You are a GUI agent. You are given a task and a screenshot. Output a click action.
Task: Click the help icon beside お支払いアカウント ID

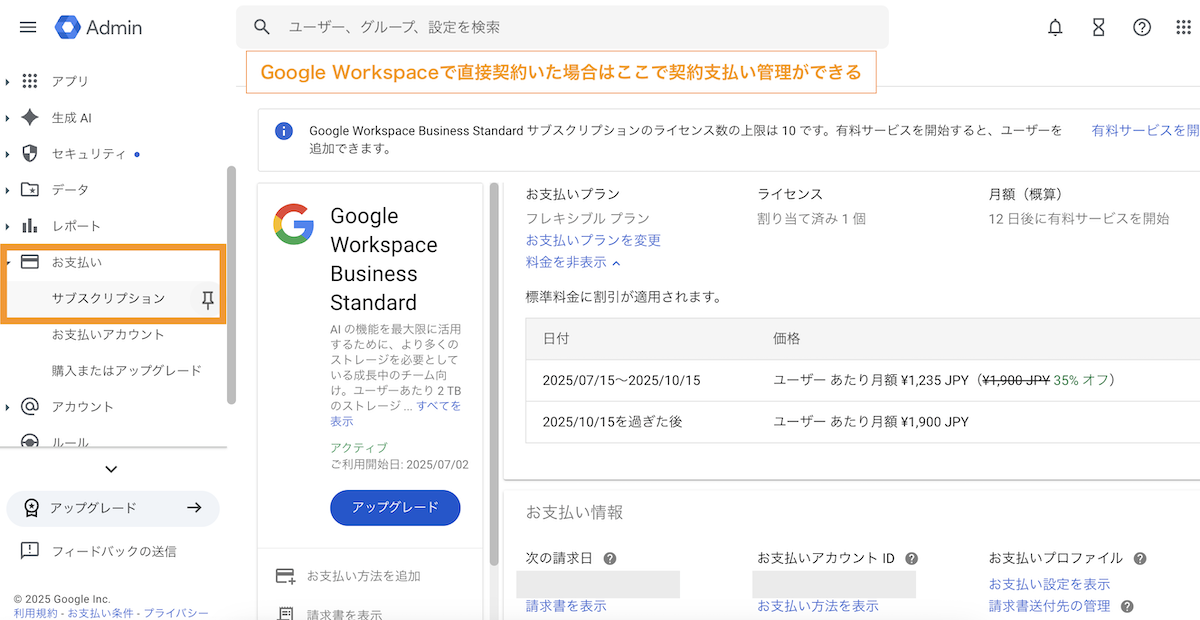pos(911,559)
